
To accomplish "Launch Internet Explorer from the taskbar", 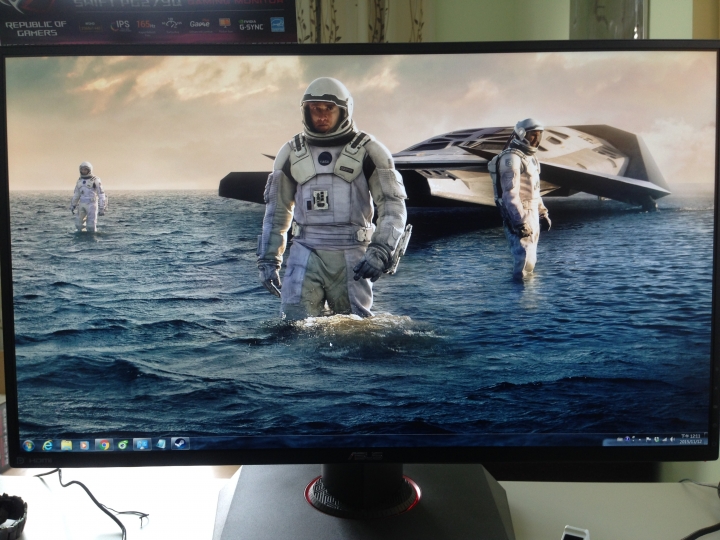I will (x=47, y=445).
